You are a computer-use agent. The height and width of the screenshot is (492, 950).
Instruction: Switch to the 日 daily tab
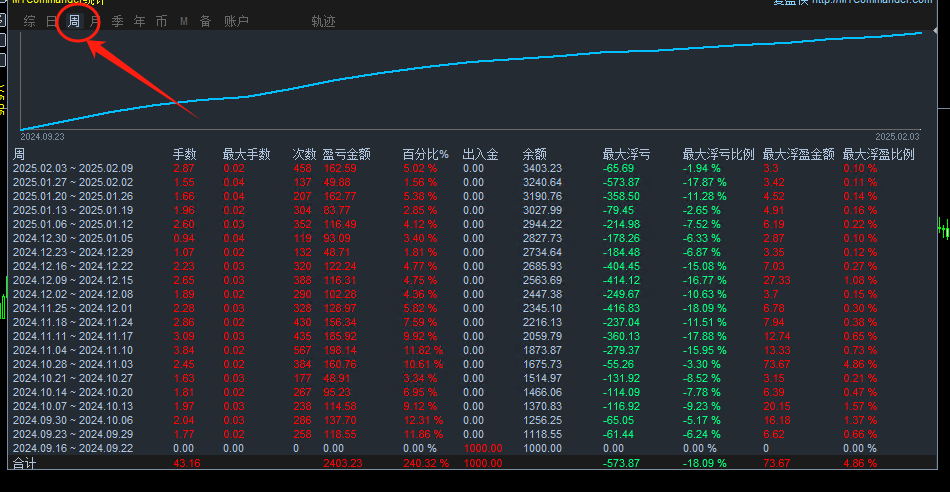[51, 21]
